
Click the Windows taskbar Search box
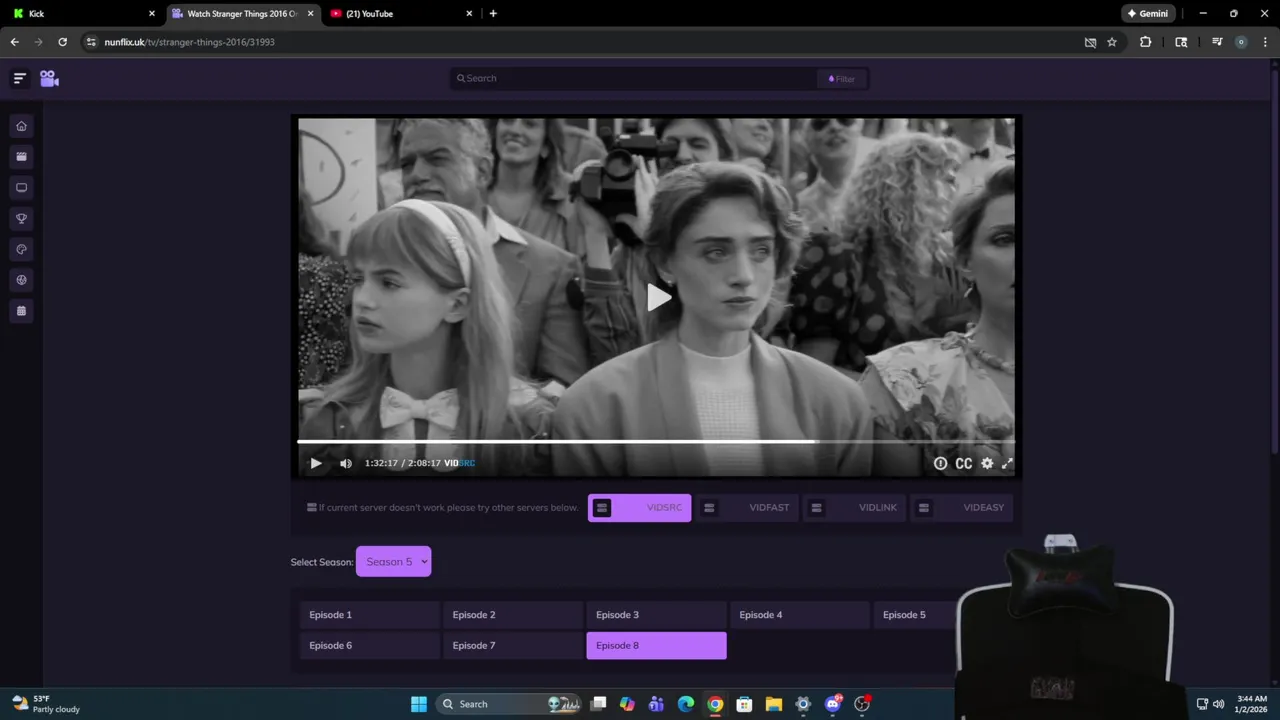pyautogui.click(x=510, y=704)
